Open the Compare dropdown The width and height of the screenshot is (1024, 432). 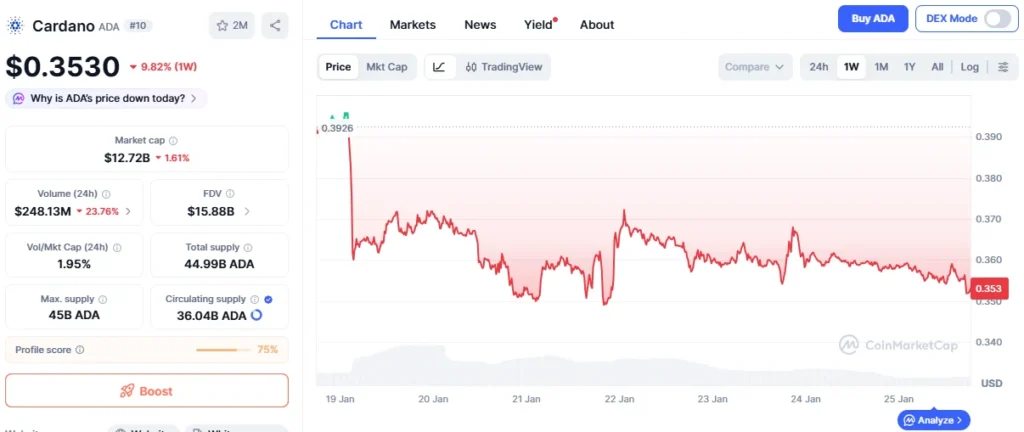click(x=754, y=67)
